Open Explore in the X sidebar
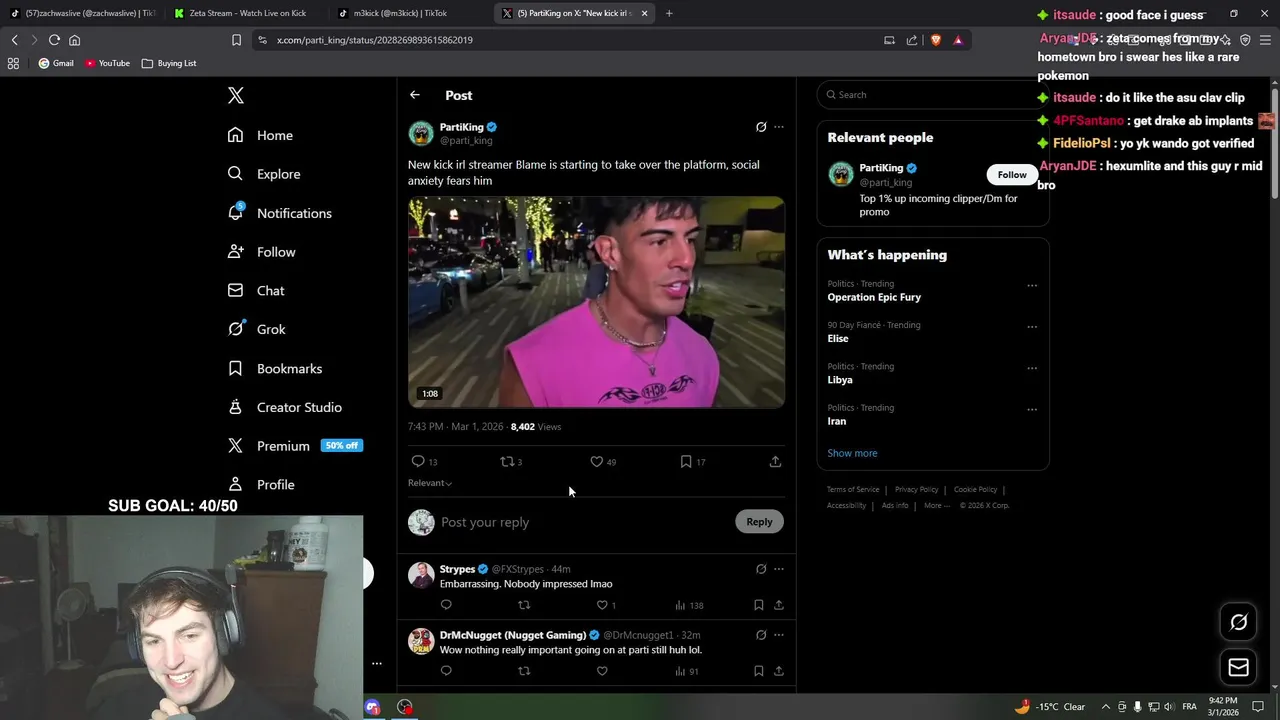 (264, 174)
